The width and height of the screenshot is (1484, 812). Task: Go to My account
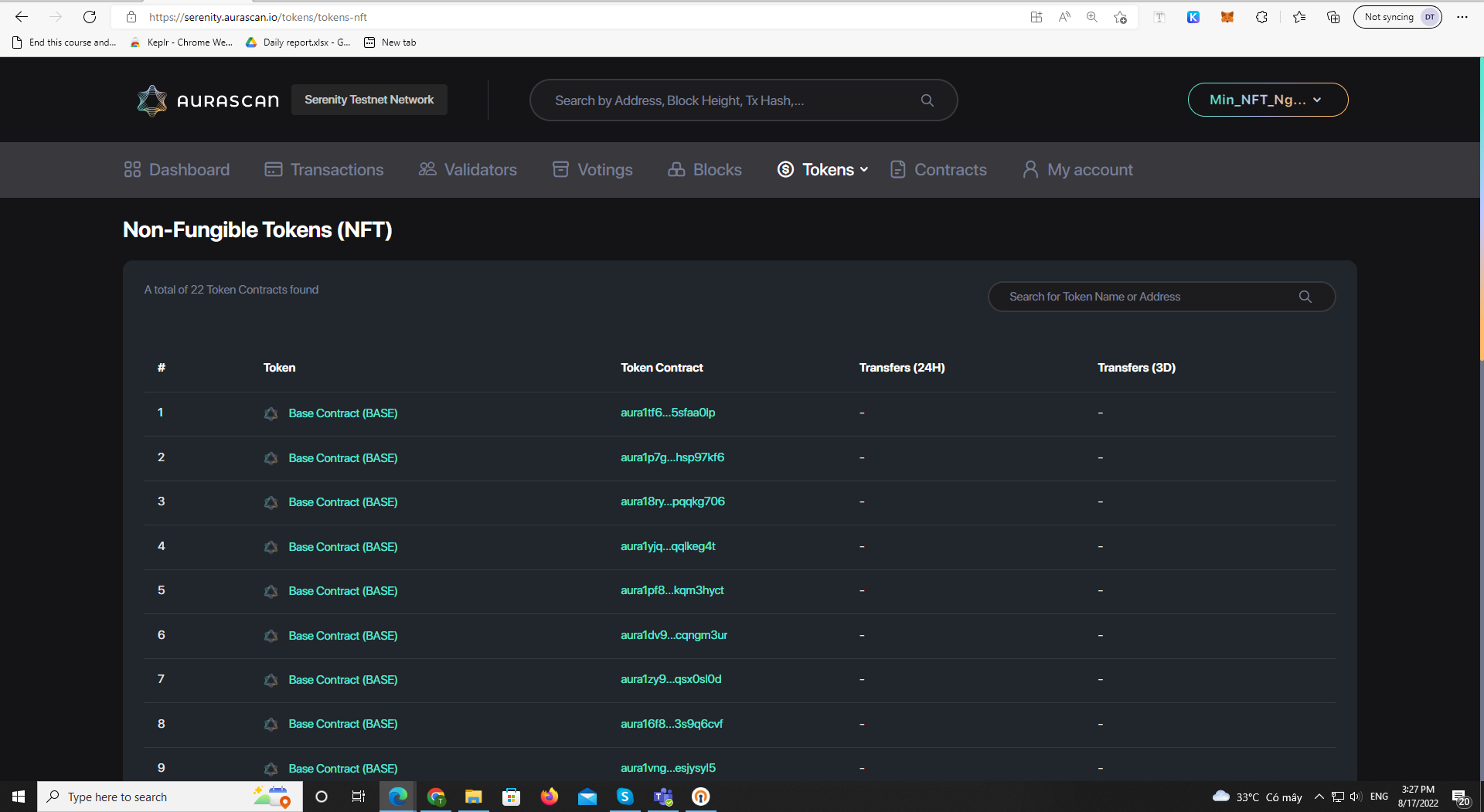tap(1078, 170)
